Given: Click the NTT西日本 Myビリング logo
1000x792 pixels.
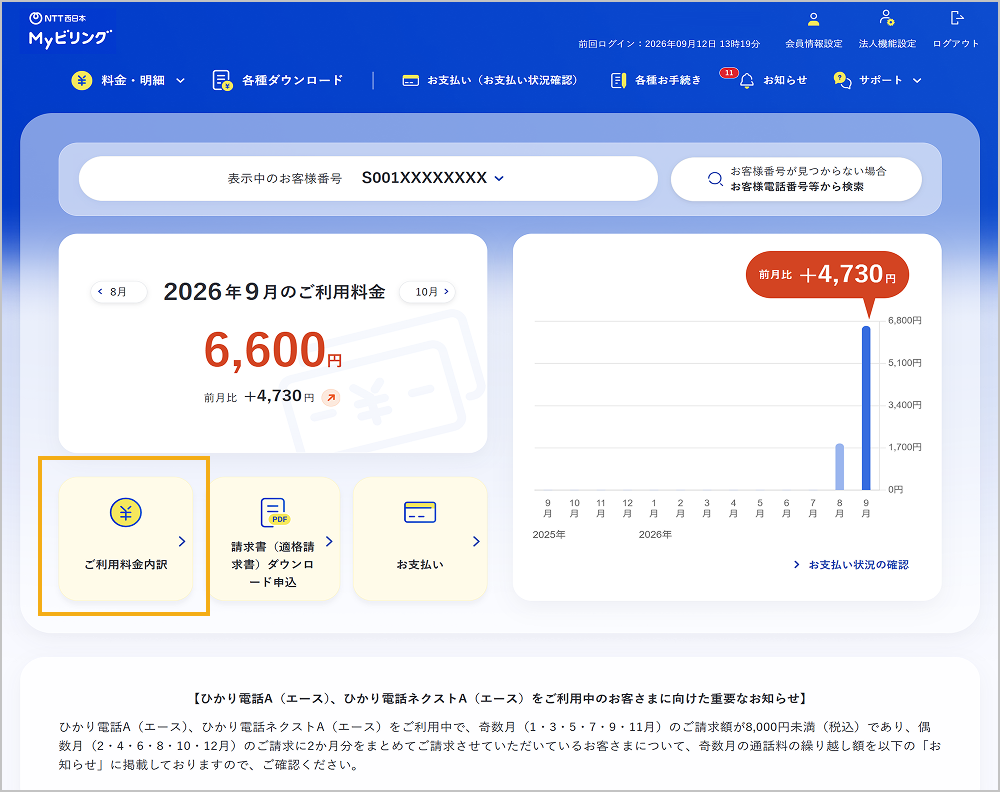Looking at the screenshot, I should click(x=70, y=30).
